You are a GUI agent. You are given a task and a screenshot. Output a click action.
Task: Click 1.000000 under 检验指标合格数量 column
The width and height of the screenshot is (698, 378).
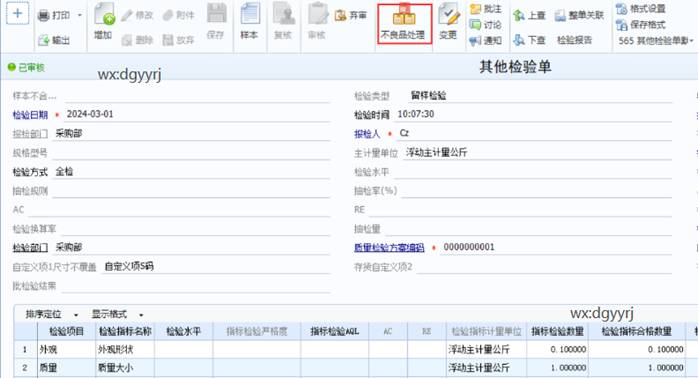point(637,368)
